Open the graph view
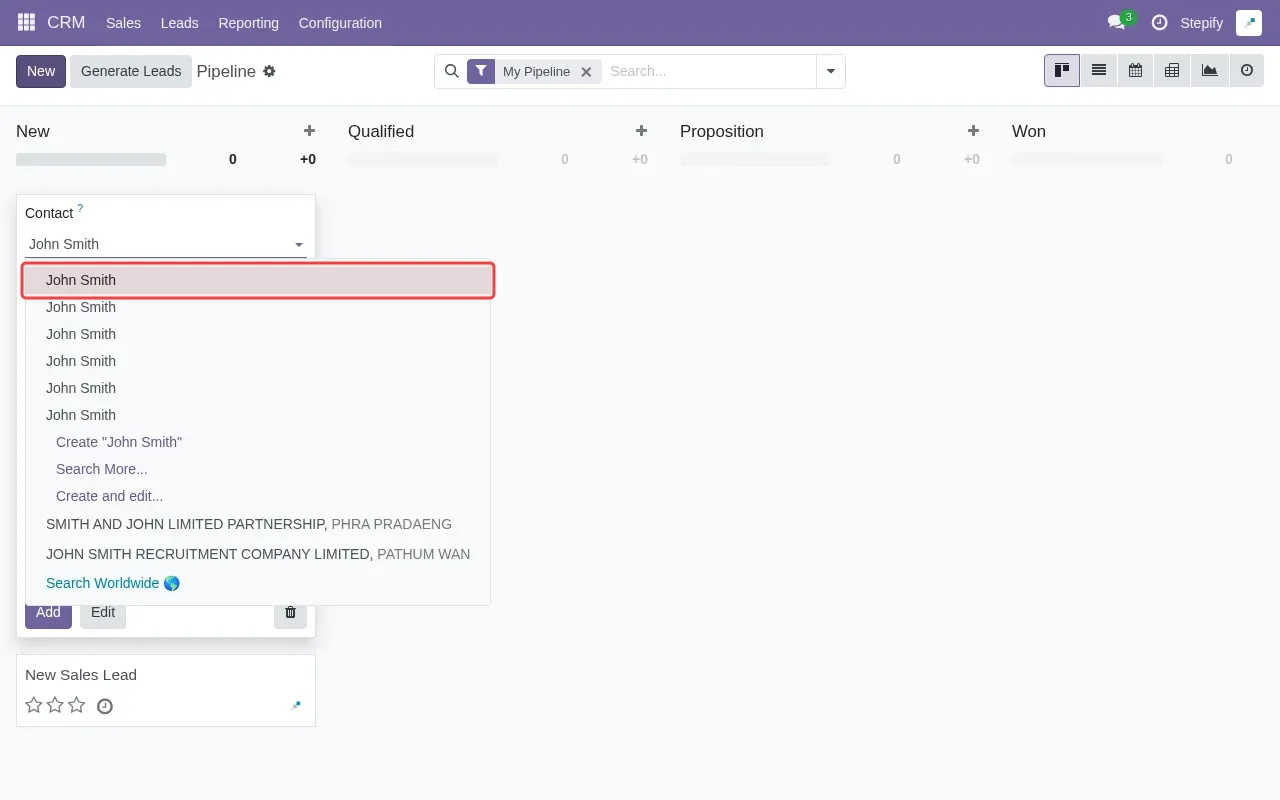 (1208, 70)
